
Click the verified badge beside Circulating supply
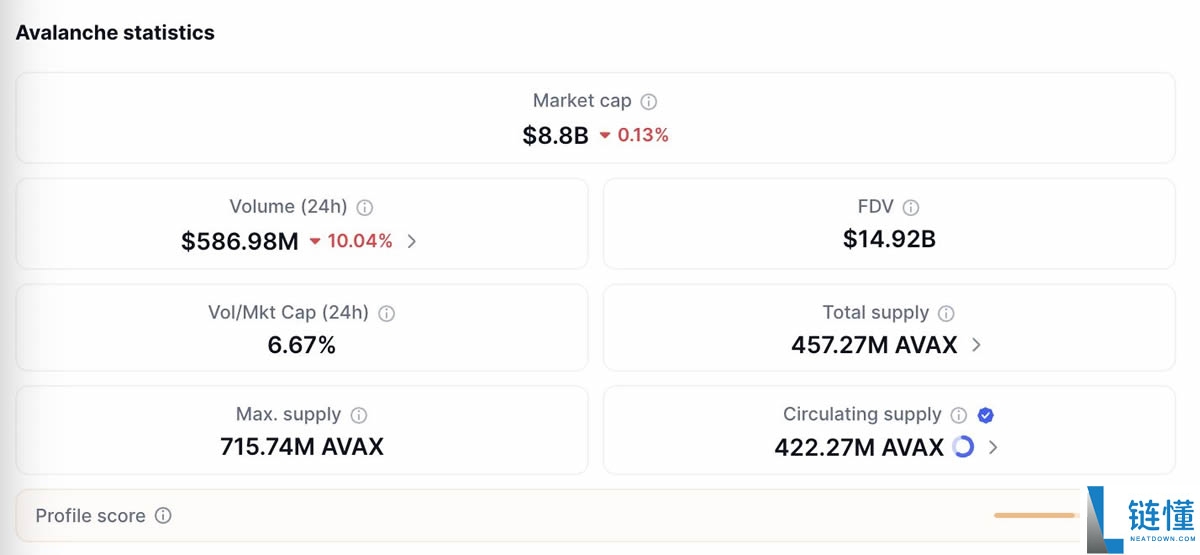point(985,415)
